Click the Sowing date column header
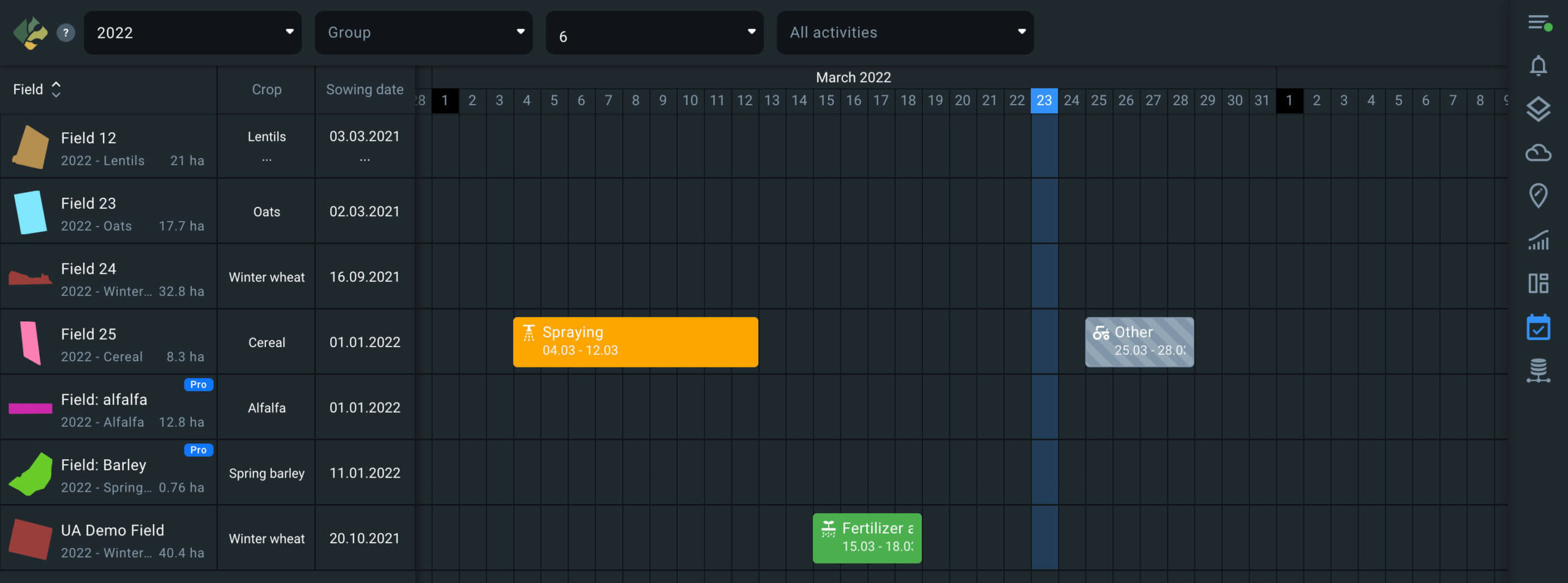The width and height of the screenshot is (1568, 583). pyautogui.click(x=364, y=89)
